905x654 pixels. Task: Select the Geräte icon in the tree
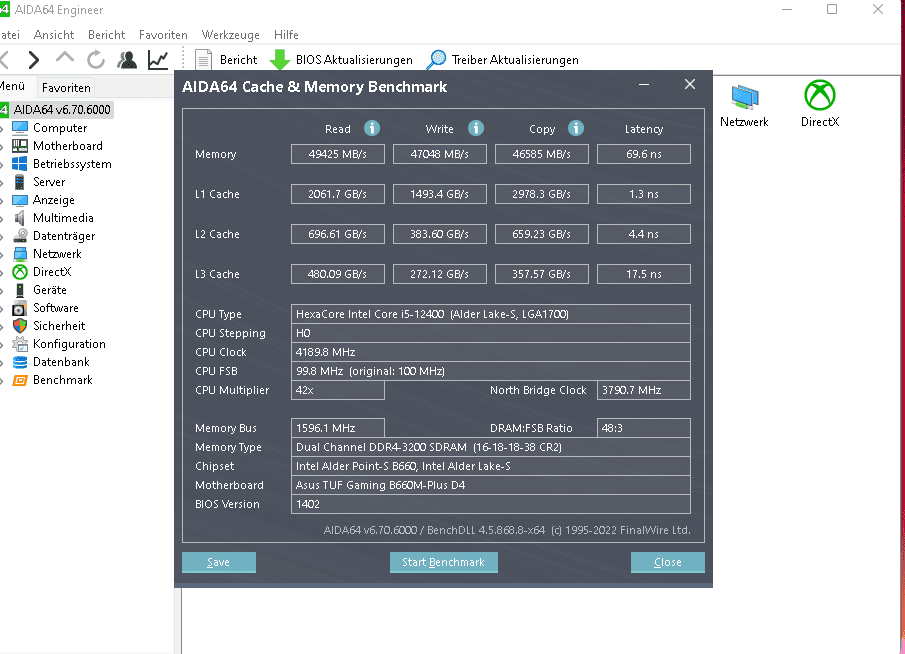20,290
